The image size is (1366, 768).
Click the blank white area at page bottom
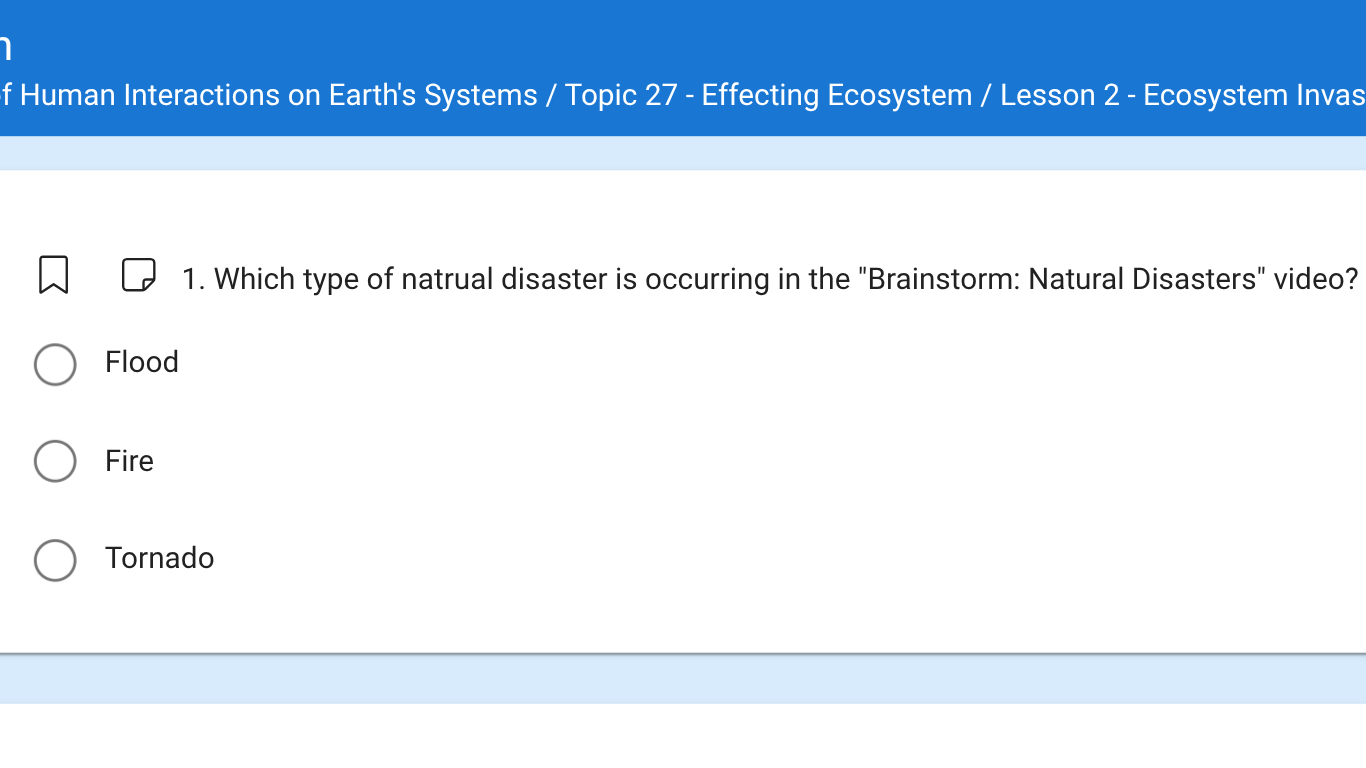683,736
